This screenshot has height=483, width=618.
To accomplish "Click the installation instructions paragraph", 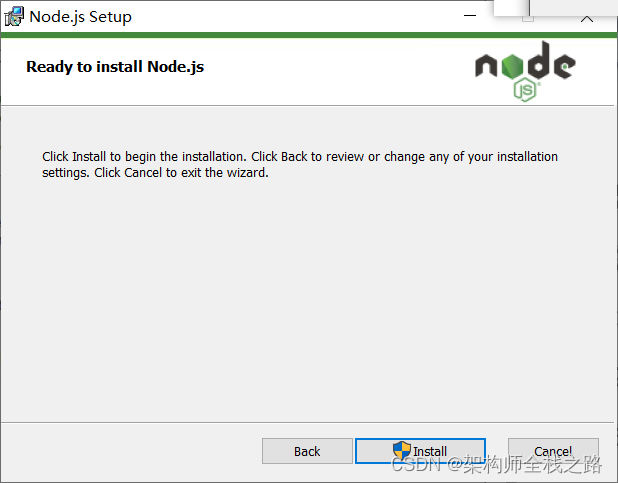I will [300, 164].
